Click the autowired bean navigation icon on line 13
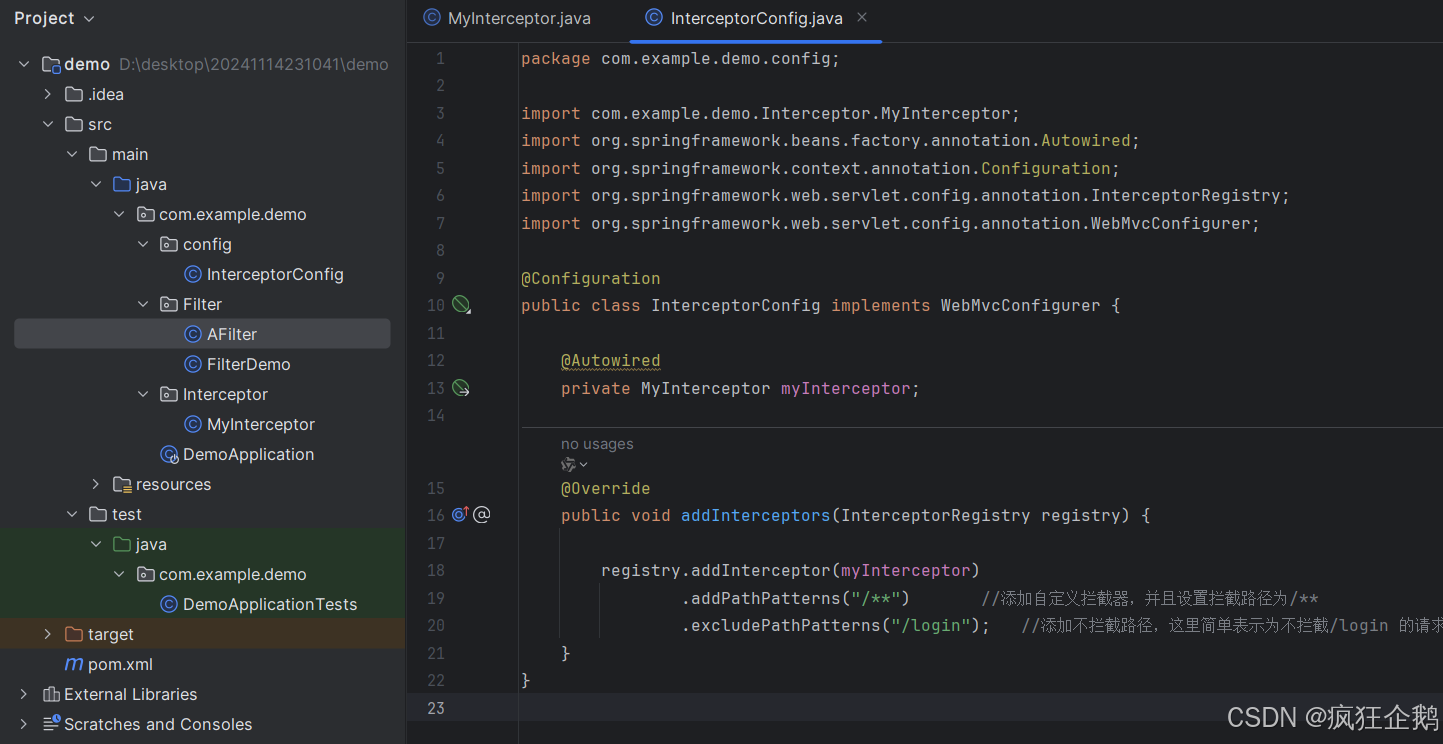 [x=459, y=388]
